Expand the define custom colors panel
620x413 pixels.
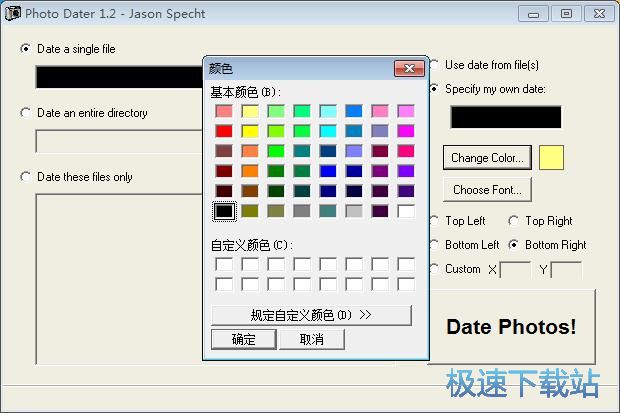pyautogui.click(x=311, y=315)
